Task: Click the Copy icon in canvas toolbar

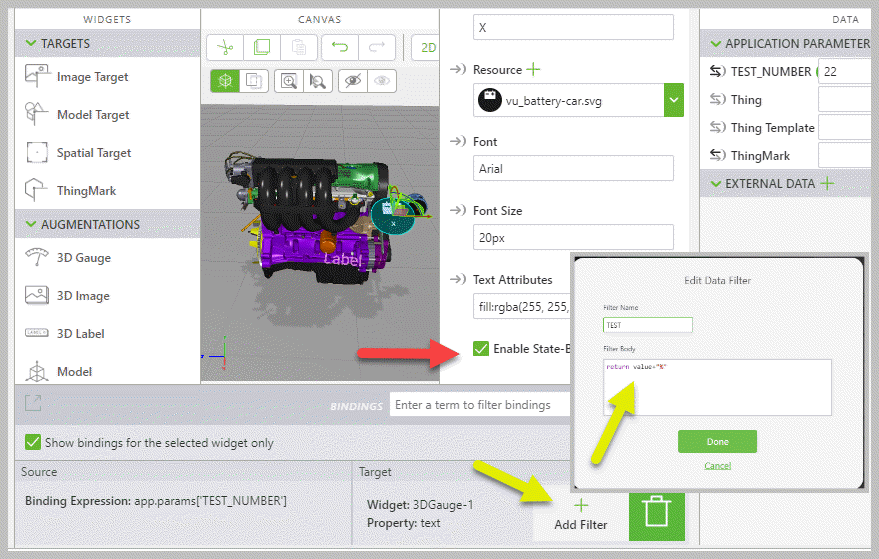Action: [x=261, y=47]
